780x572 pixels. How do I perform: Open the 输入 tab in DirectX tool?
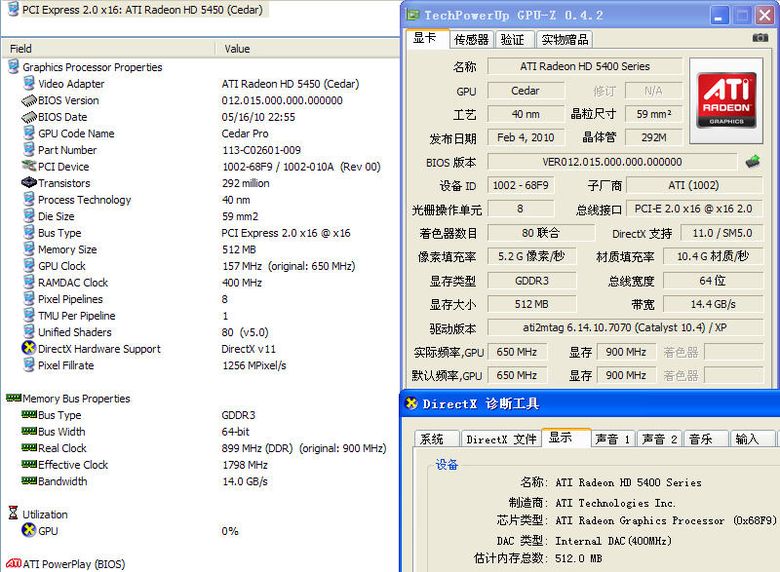(x=751, y=439)
